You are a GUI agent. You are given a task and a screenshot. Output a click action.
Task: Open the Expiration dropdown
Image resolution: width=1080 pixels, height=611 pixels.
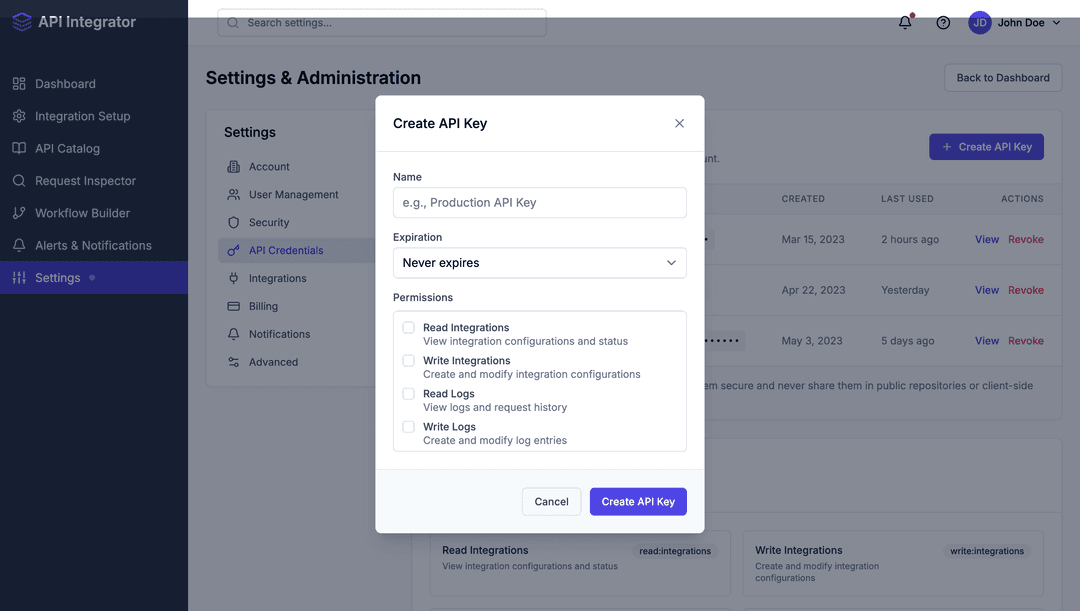click(x=539, y=262)
